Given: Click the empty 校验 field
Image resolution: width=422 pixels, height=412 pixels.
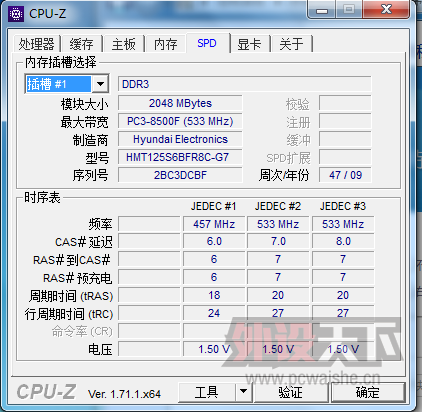Looking at the screenshot, I should [345, 103].
